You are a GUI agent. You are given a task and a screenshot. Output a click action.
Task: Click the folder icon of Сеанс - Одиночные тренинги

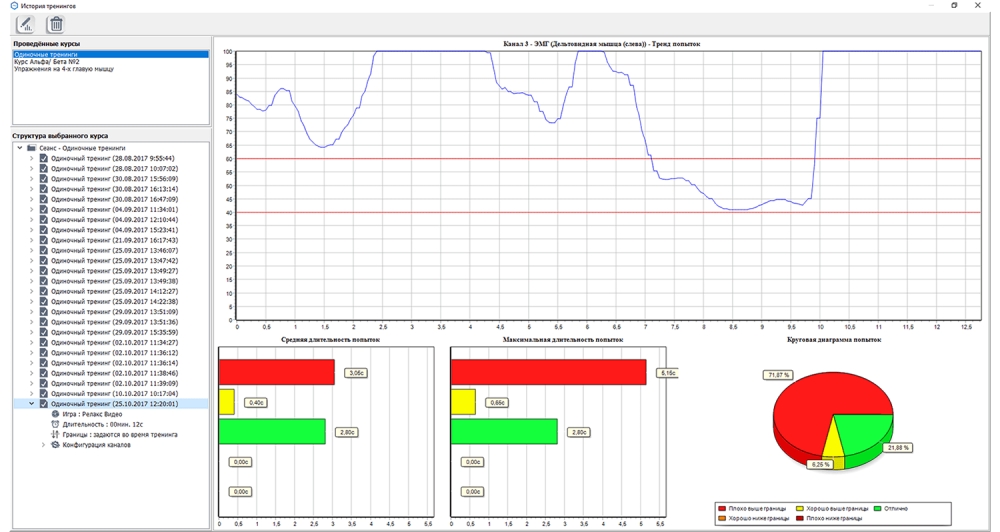[x=32, y=147]
